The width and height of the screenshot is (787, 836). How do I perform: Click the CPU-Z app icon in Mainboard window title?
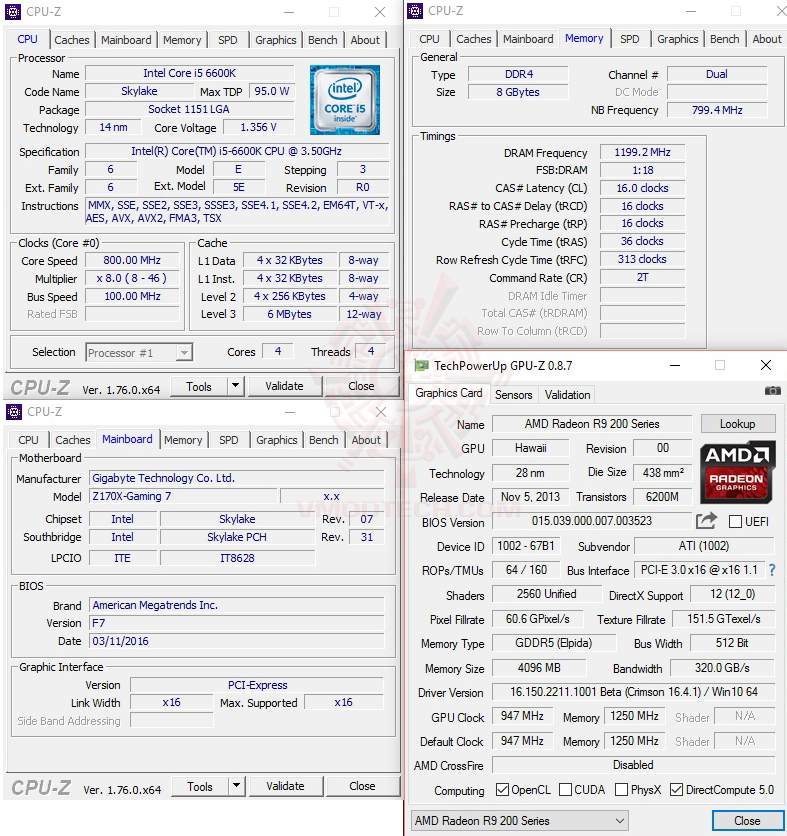click(13, 412)
